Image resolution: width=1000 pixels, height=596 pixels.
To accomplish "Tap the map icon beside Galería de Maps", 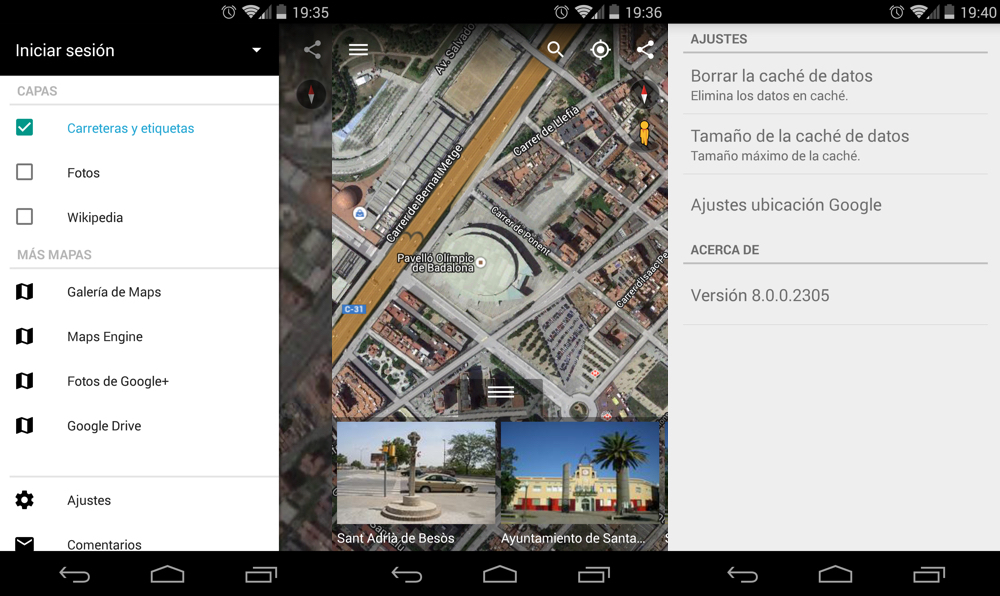I will (x=25, y=292).
